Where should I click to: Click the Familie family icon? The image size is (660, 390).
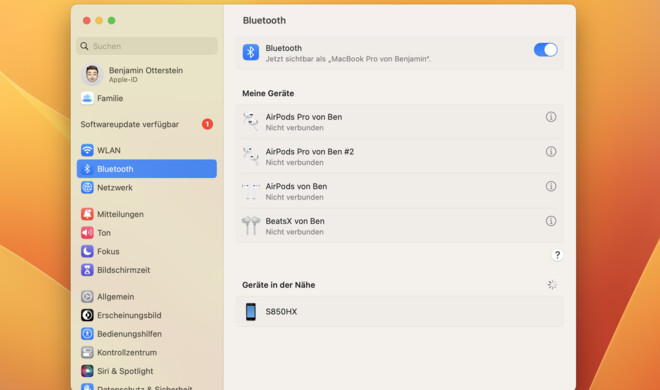tap(87, 98)
